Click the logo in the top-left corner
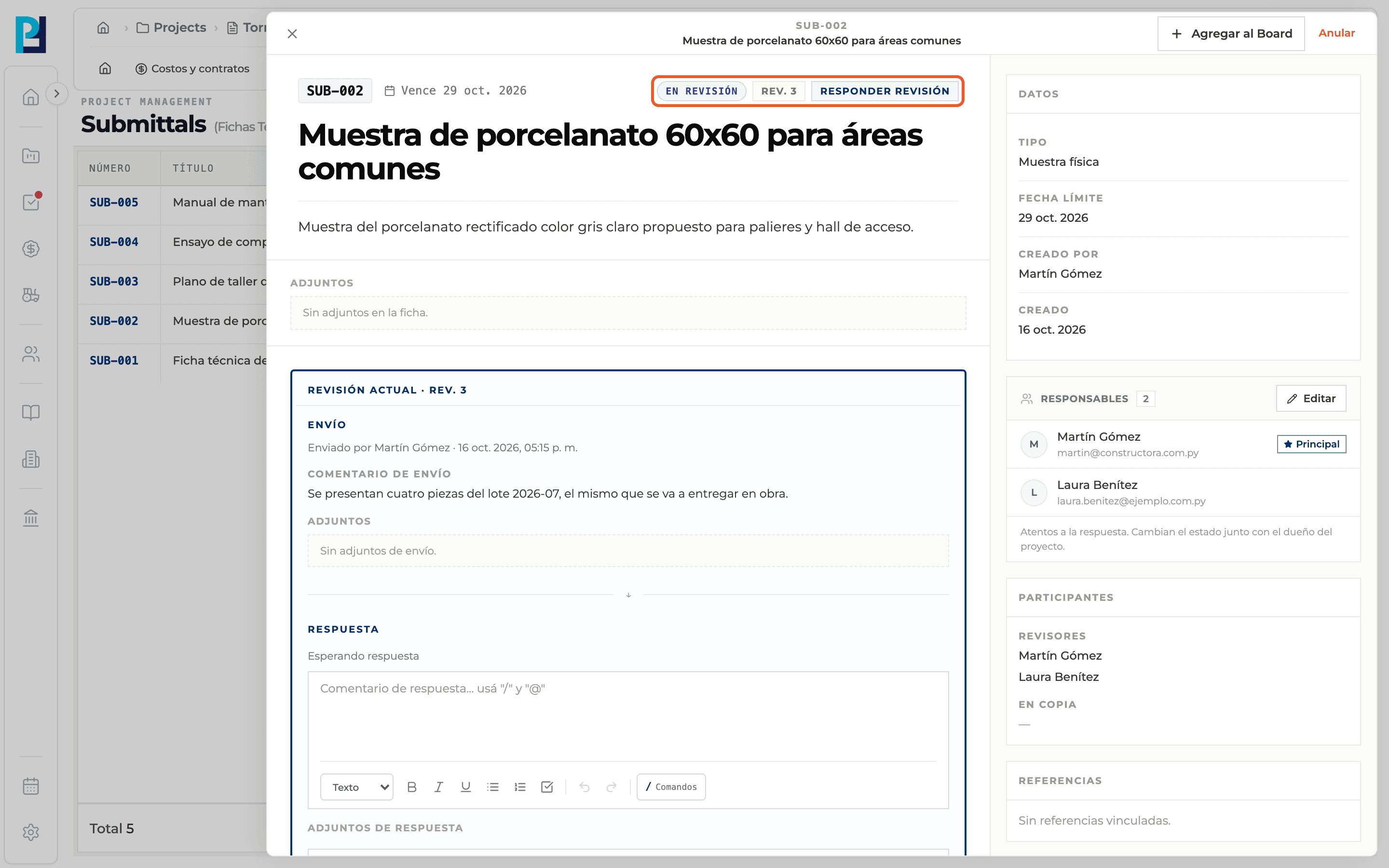 click(30, 34)
